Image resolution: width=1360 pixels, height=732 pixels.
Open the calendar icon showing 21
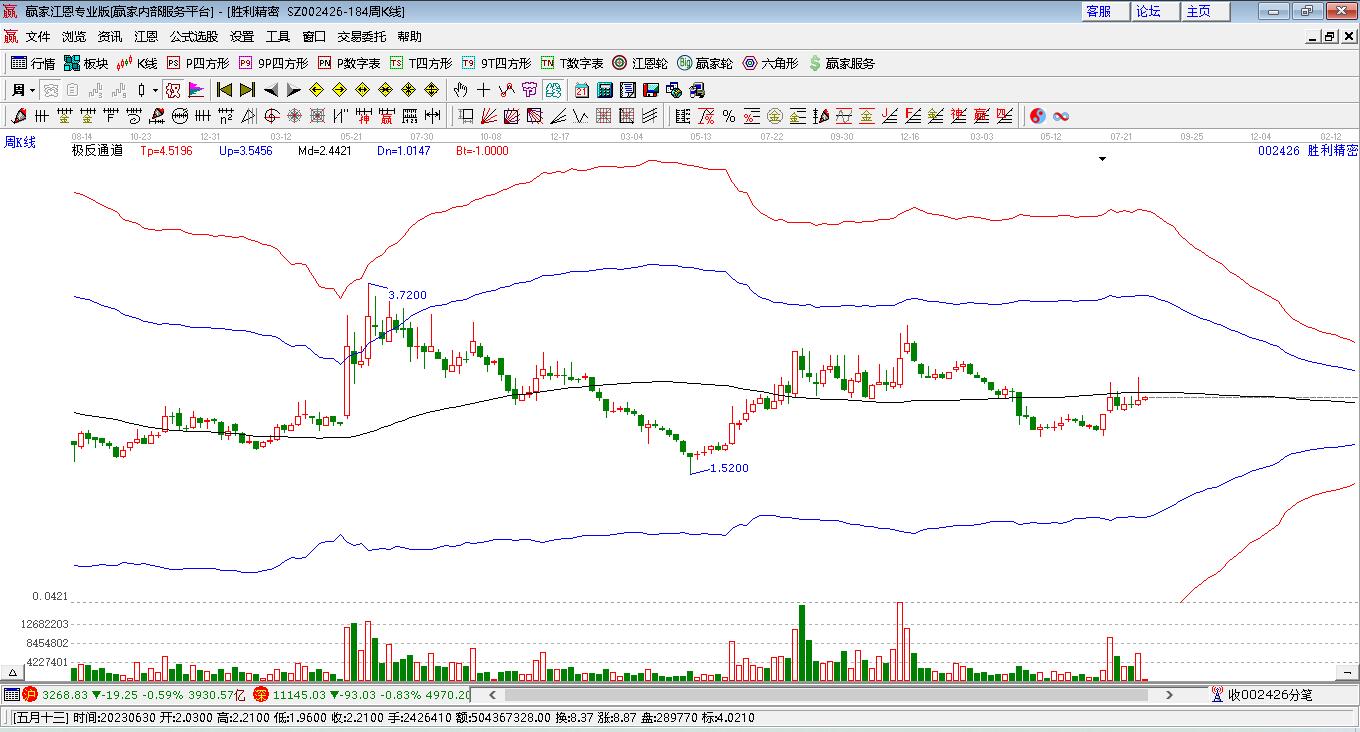pyautogui.click(x=581, y=90)
